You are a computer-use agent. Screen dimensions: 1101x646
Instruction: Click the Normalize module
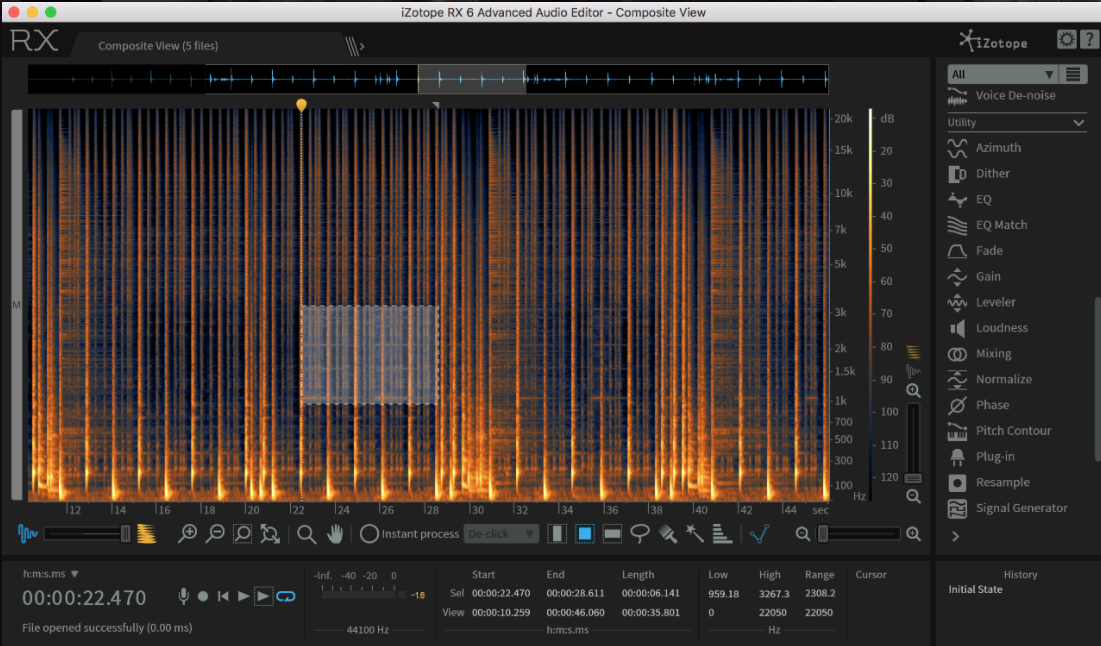pyautogui.click(x=1003, y=379)
